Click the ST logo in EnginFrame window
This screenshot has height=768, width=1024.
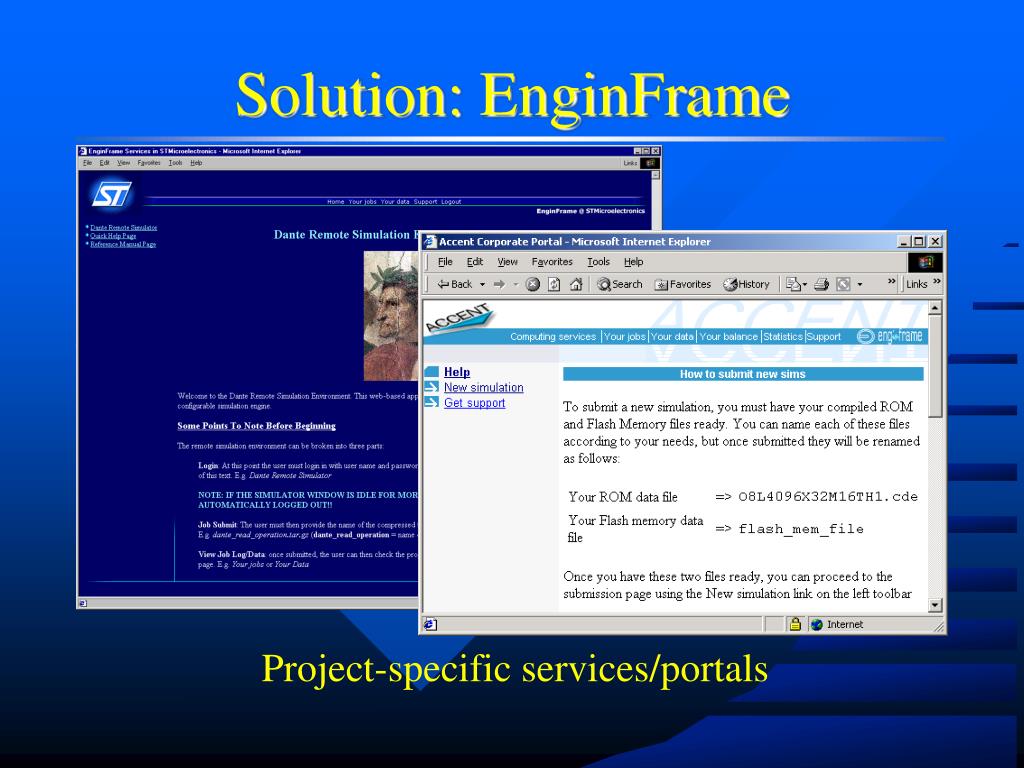point(112,194)
